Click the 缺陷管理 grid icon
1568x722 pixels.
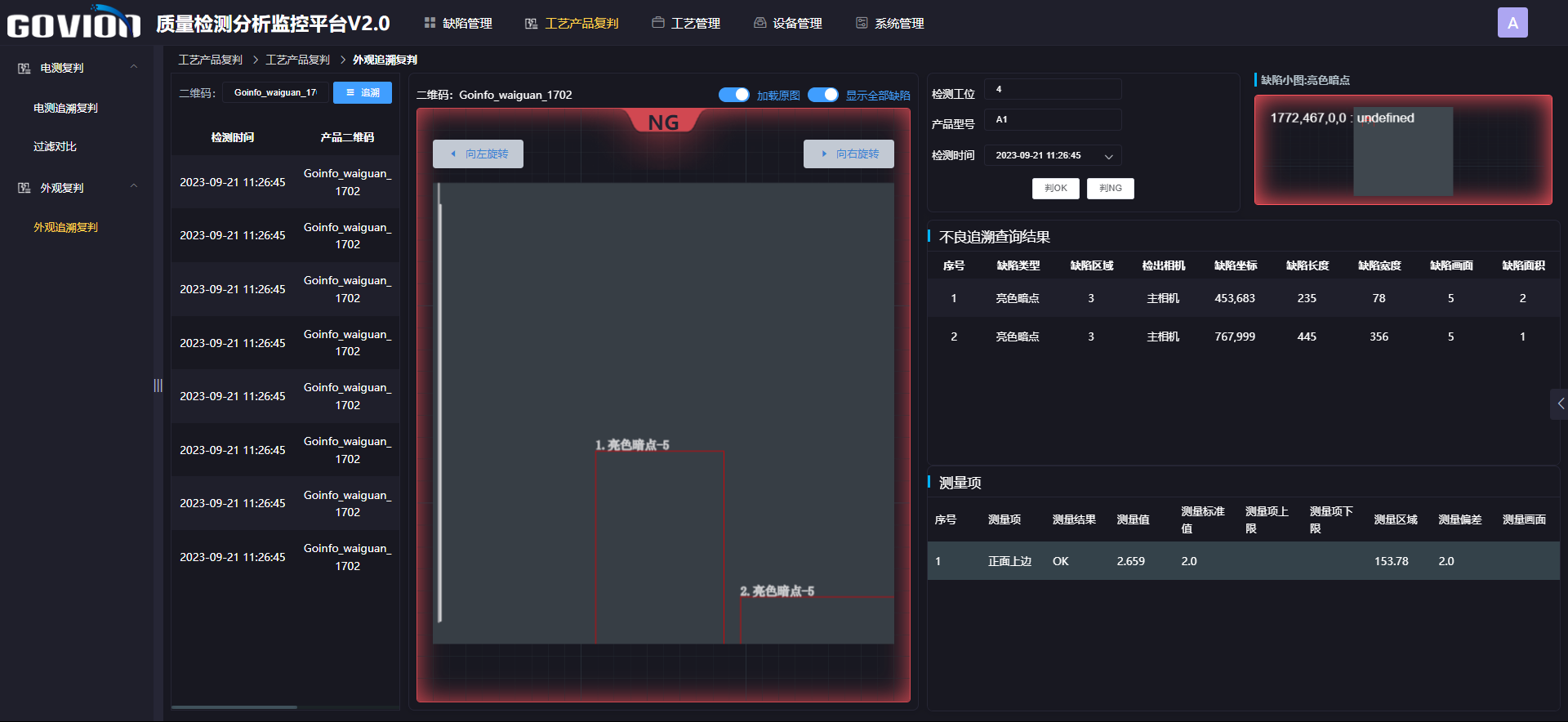[x=430, y=23]
